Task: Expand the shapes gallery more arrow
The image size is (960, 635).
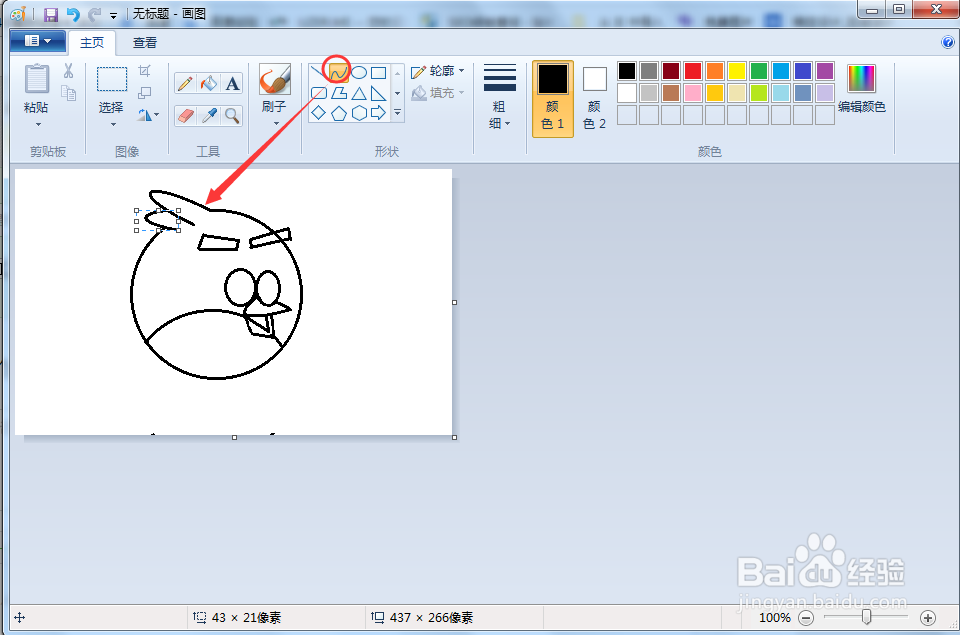Action: [397, 113]
